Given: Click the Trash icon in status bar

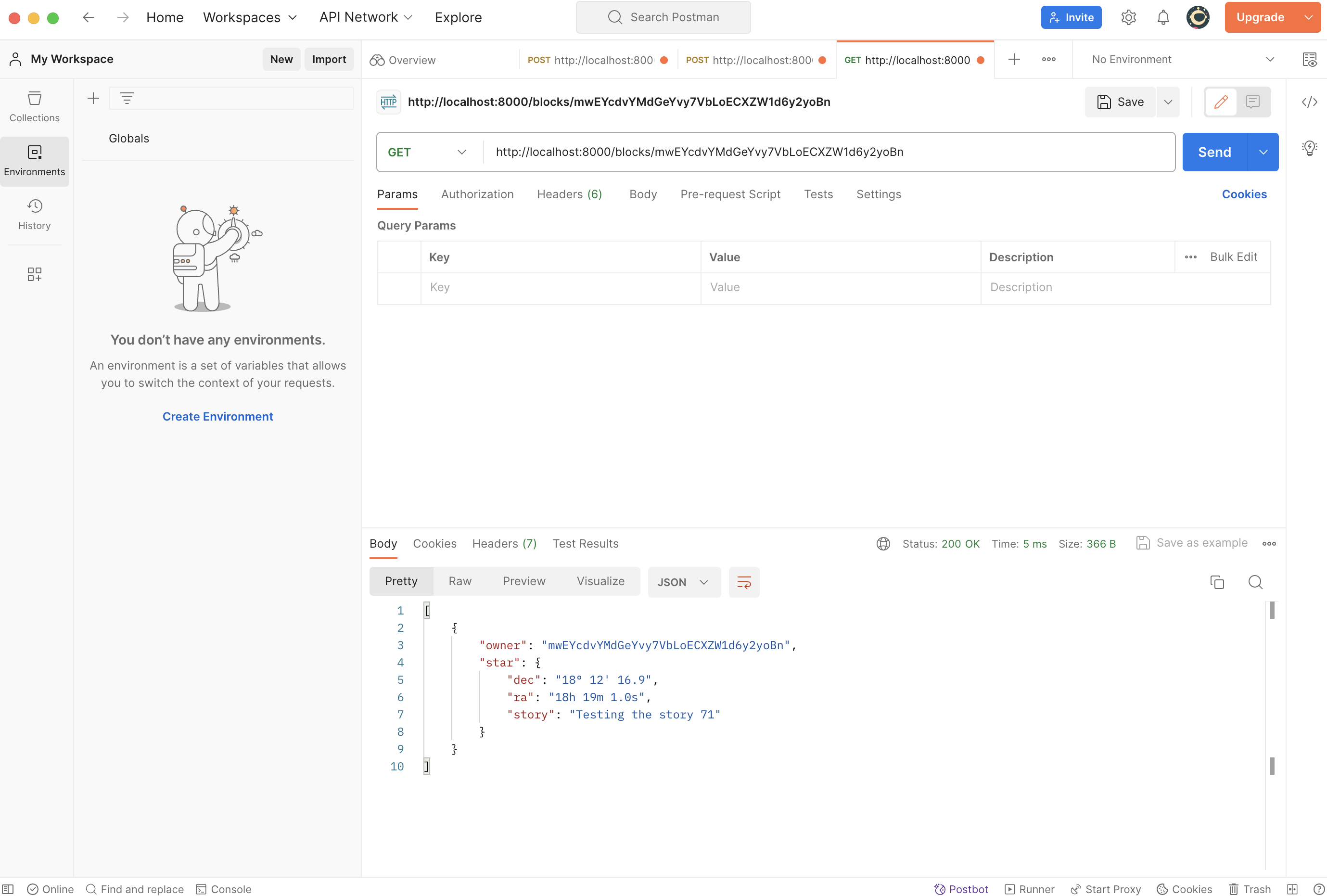Looking at the screenshot, I should tap(1250, 889).
